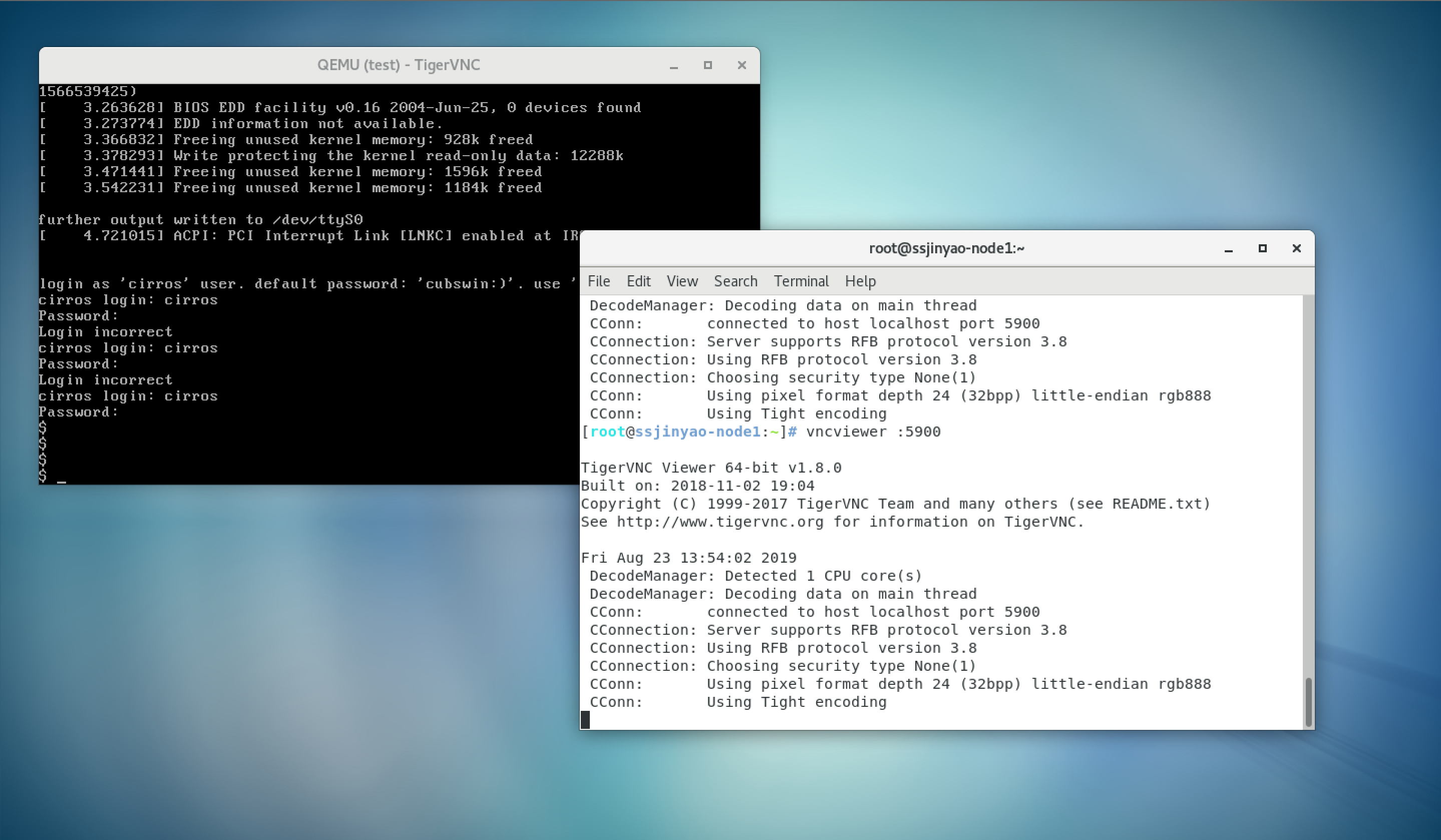Click the first 'Login incorrect' message in QEMU

[x=105, y=332]
